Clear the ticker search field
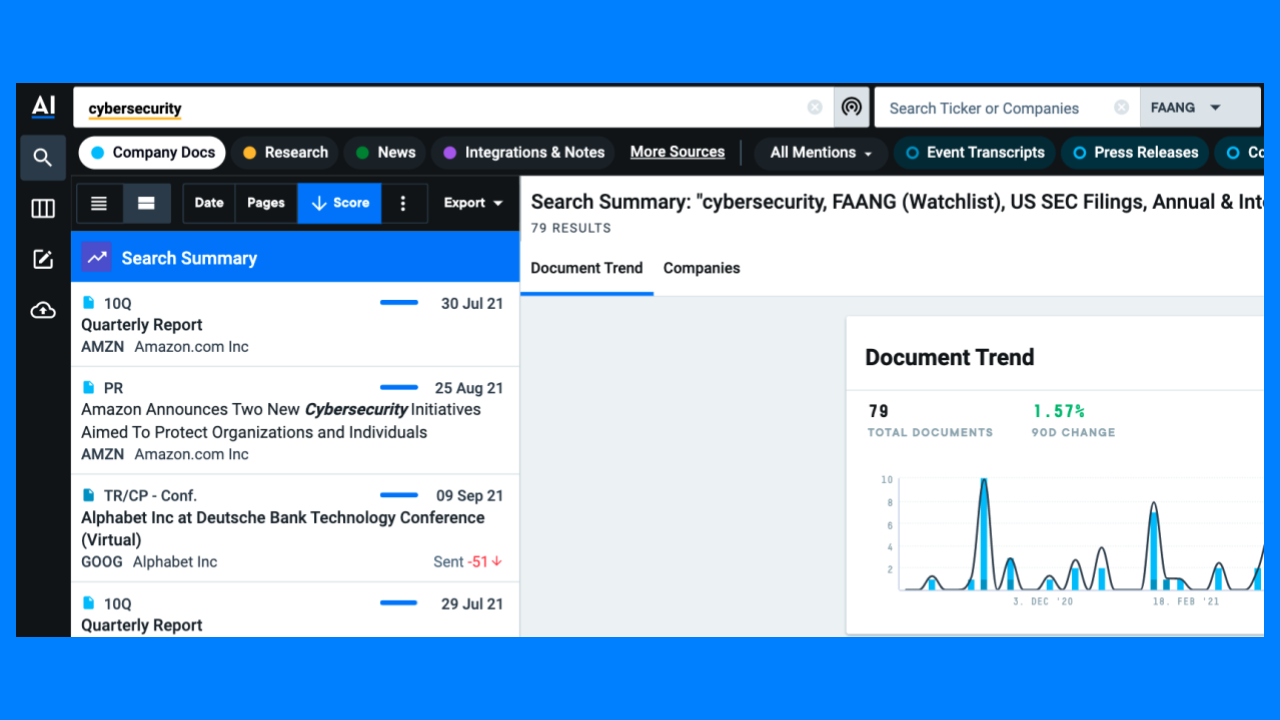Viewport: 1280px width, 720px height. click(x=1122, y=107)
